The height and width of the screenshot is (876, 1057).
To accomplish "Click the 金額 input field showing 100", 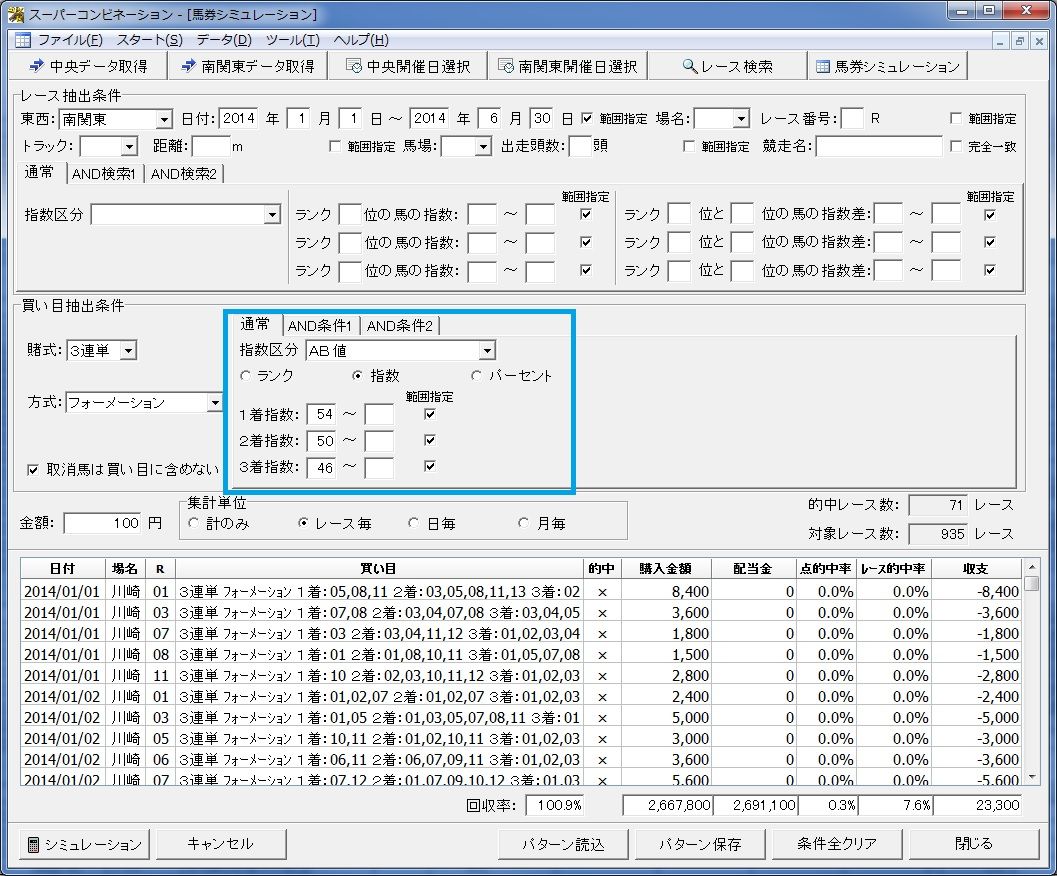I will tap(102, 523).
